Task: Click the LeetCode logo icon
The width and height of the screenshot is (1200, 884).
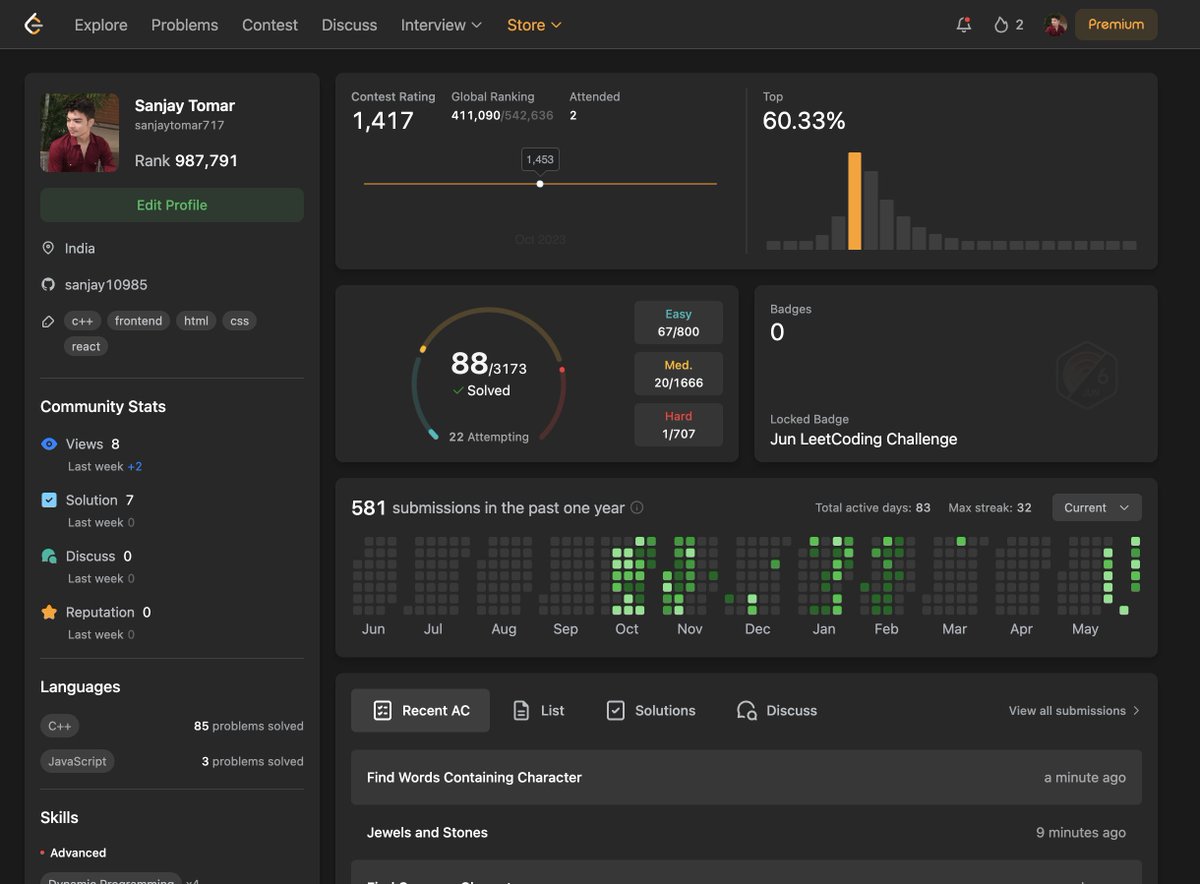Action: click(x=34, y=24)
